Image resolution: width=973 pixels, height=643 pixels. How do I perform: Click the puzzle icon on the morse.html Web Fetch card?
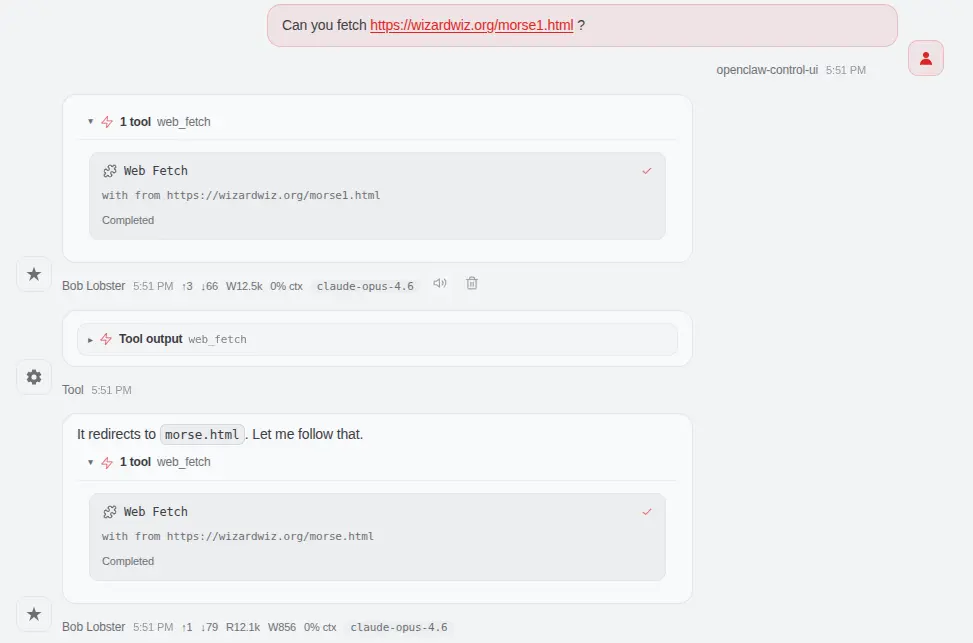tap(110, 512)
